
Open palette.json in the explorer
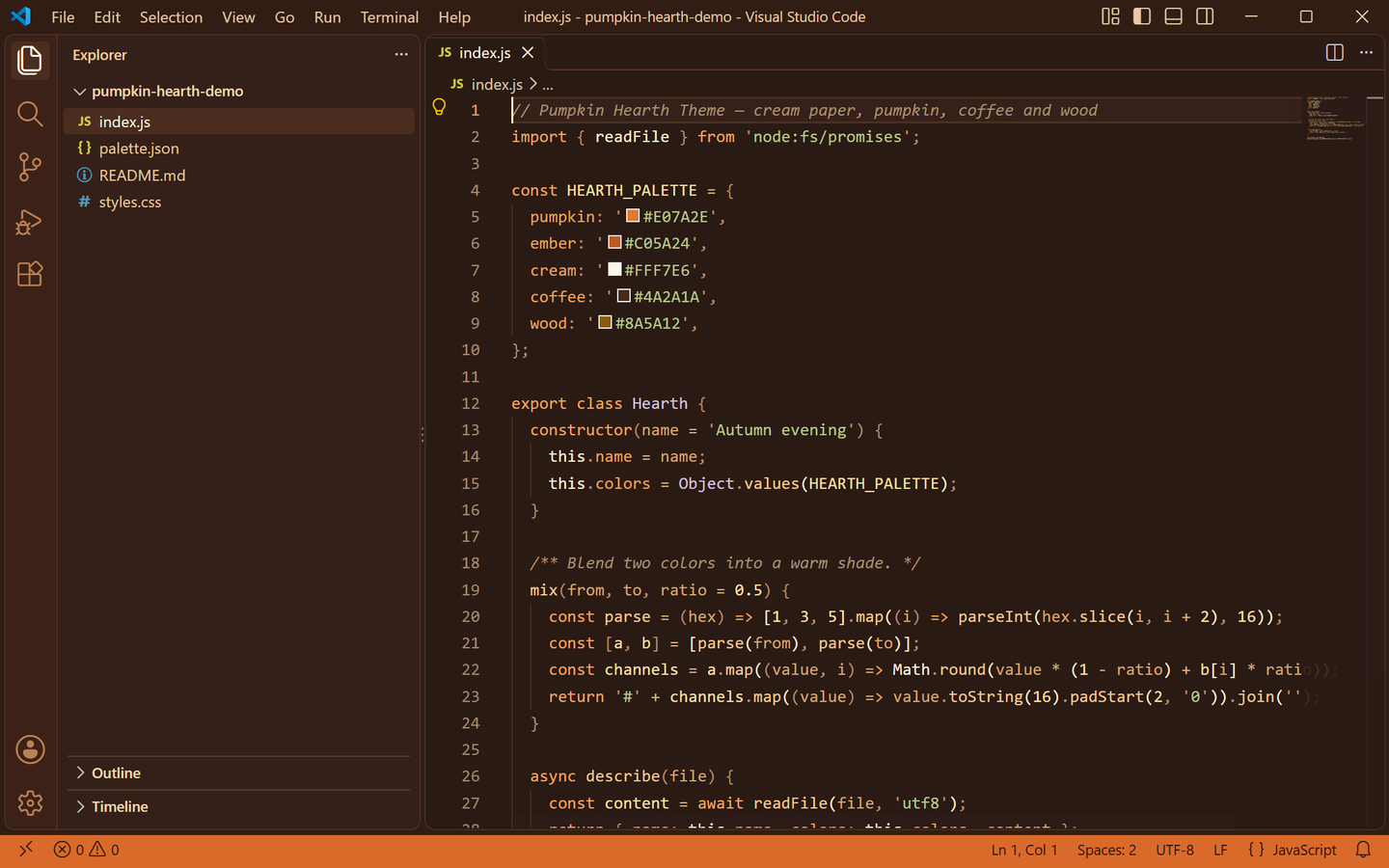coord(239,149)
